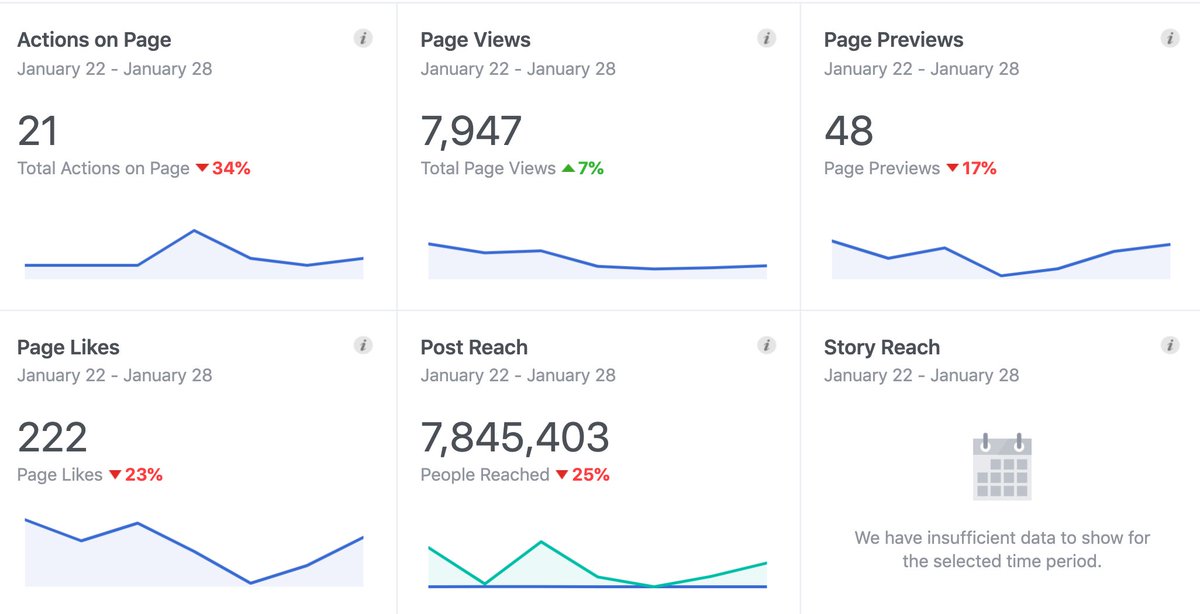1200x614 pixels.
Task: Click the Page Views info icon
Action: point(766,37)
